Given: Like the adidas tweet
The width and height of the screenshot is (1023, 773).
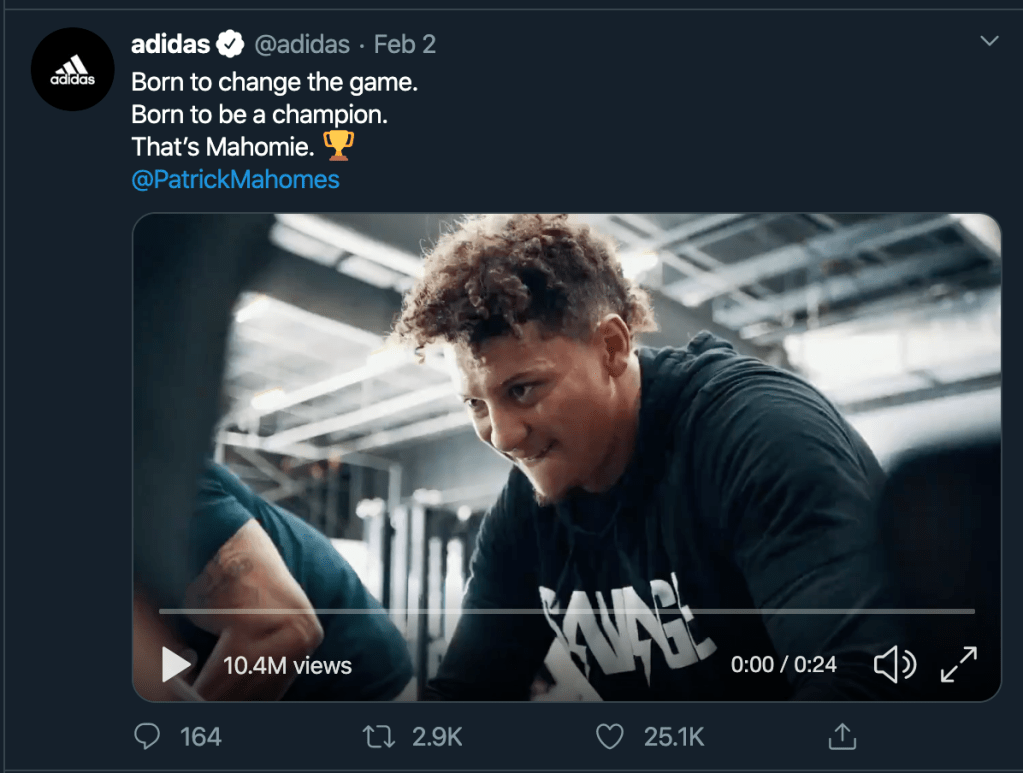Looking at the screenshot, I should point(610,737).
